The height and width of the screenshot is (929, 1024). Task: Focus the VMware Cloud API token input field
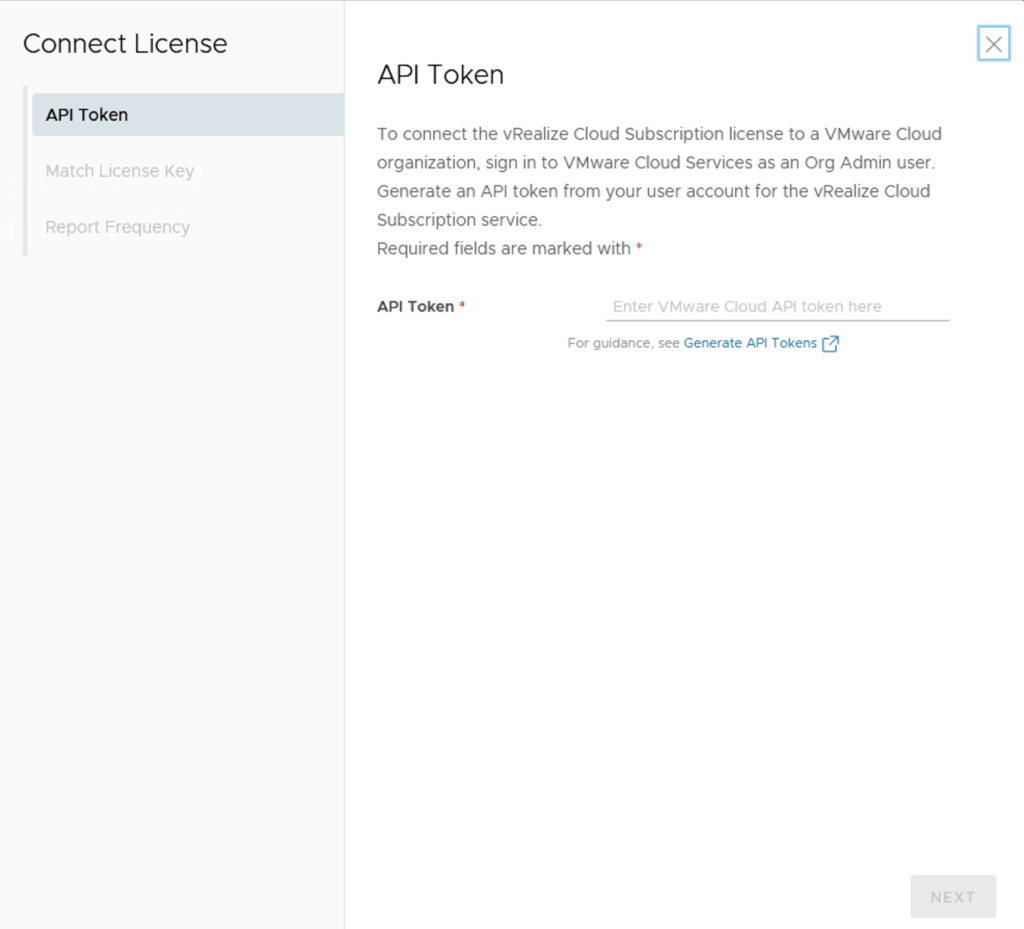(777, 307)
